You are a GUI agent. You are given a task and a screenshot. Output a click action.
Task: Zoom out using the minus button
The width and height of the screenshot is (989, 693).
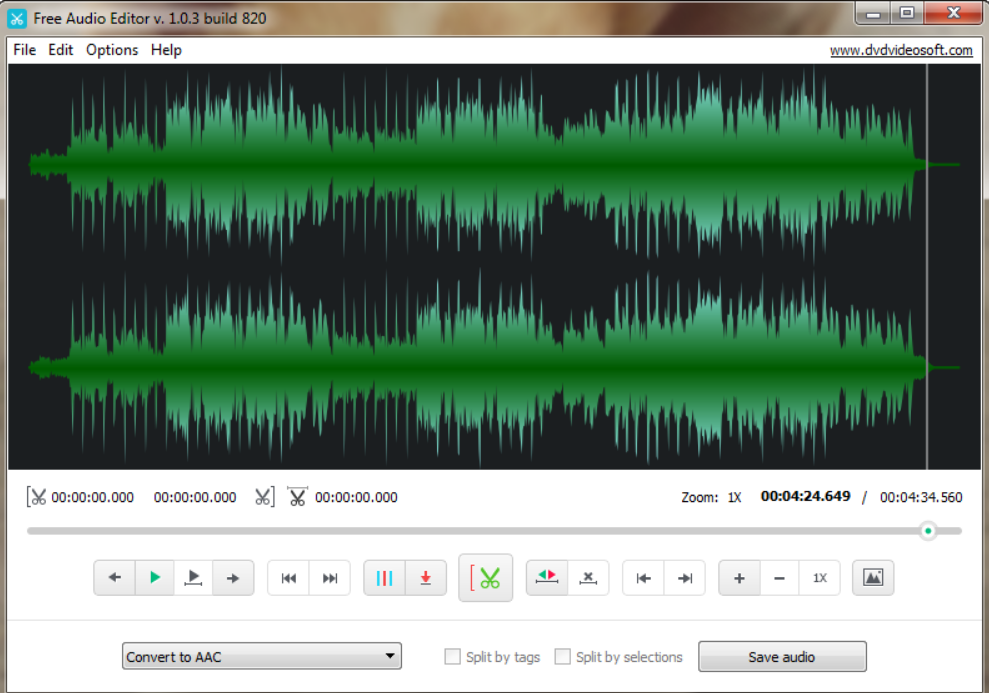tap(780, 578)
